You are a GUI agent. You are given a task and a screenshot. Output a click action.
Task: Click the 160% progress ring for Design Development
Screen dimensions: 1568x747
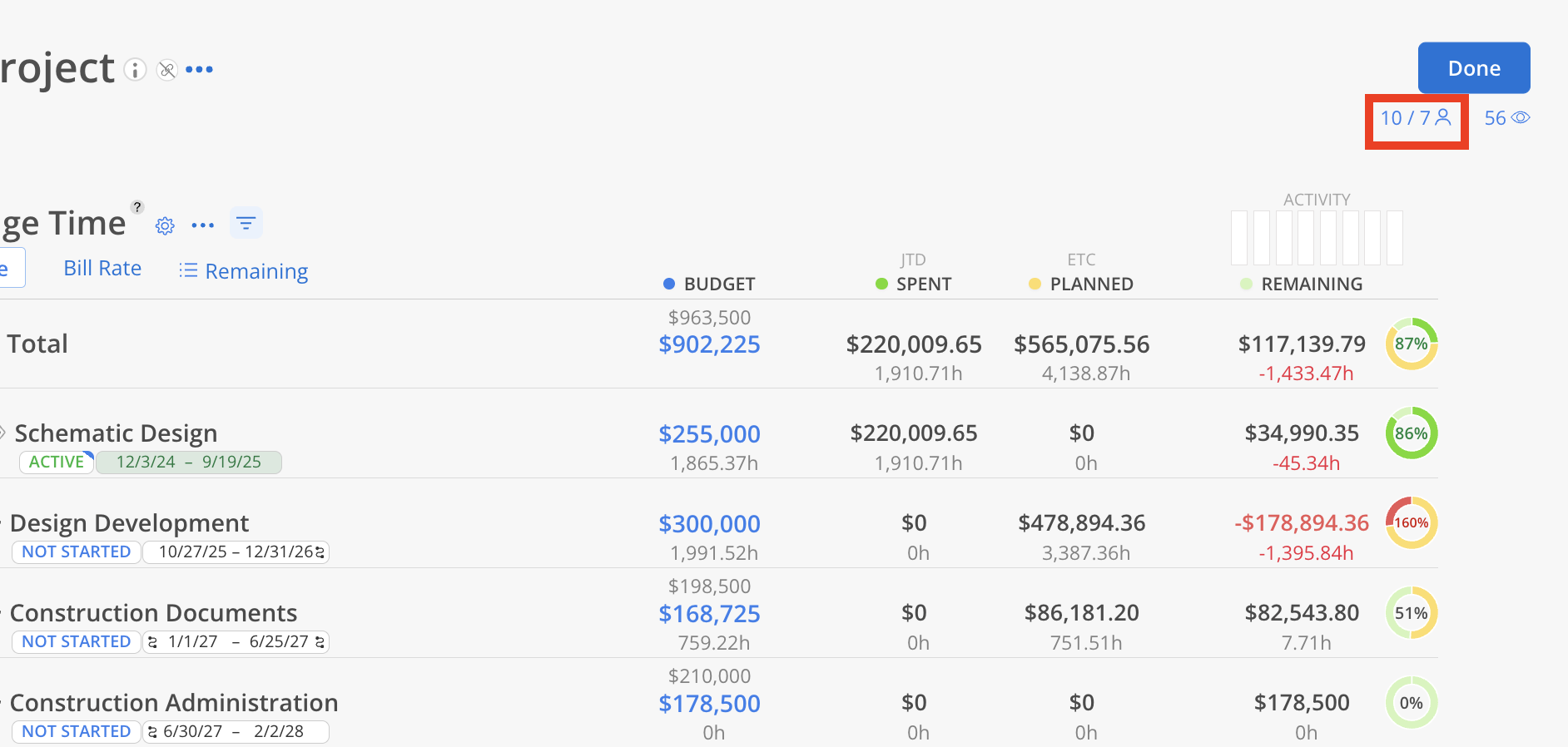(x=1411, y=523)
